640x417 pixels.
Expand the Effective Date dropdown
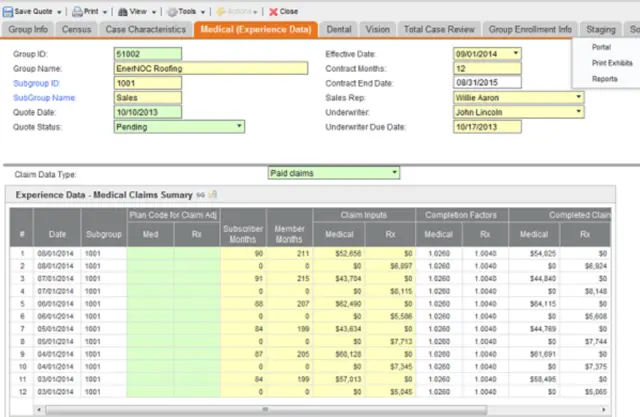tap(516, 53)
